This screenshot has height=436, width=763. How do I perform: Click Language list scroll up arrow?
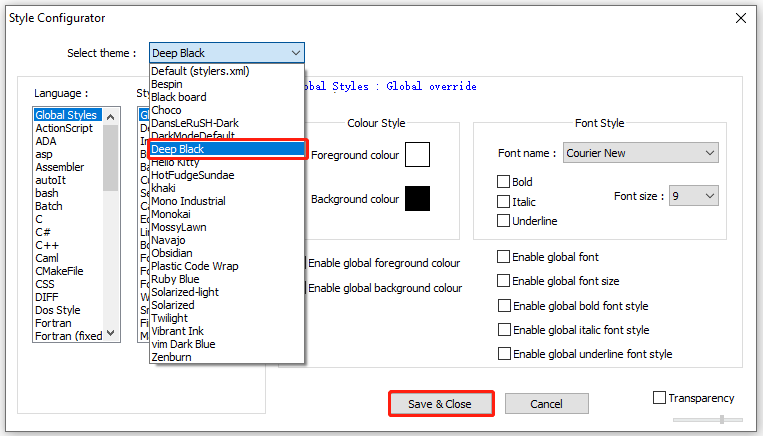click(x=110, y=117)
